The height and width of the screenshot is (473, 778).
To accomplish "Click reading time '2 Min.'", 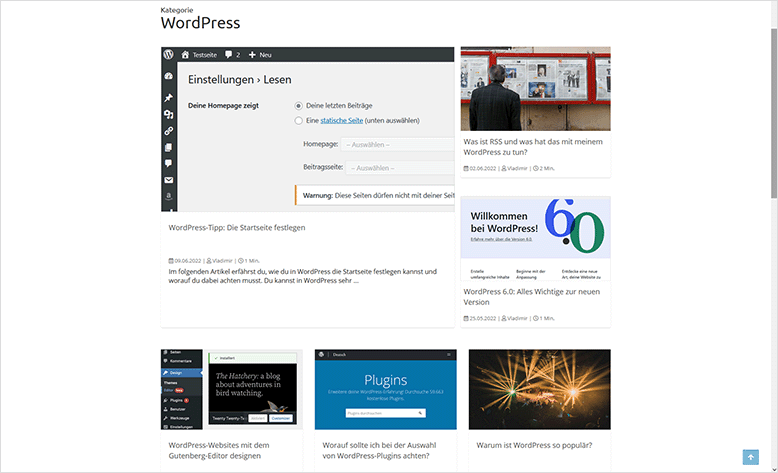I will (x=547, y=168).
